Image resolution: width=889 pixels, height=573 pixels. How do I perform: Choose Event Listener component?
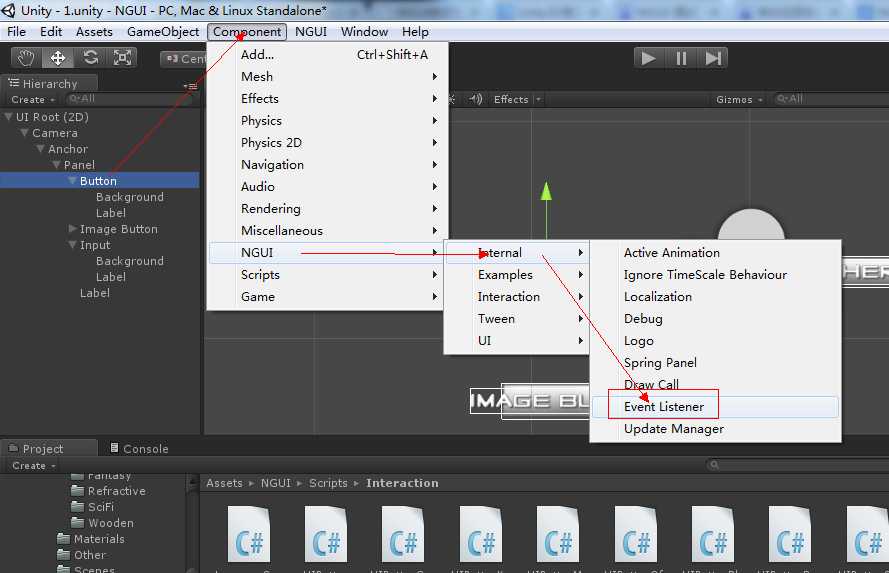[x=715, y=407]
